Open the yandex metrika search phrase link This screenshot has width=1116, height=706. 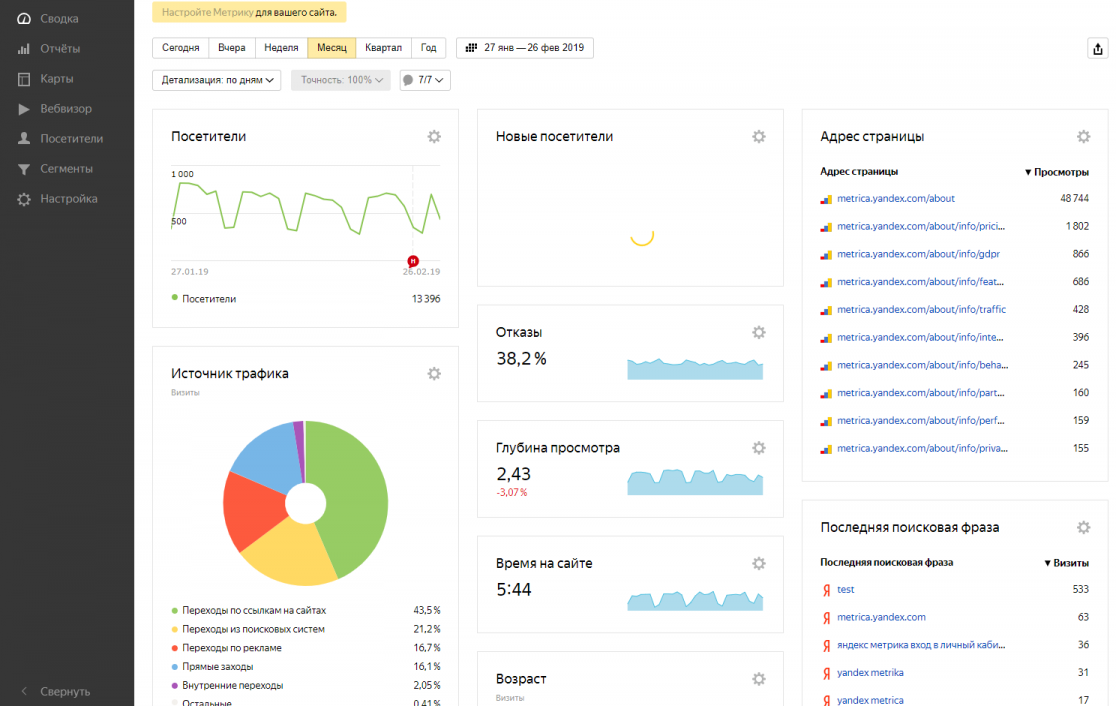870,673
